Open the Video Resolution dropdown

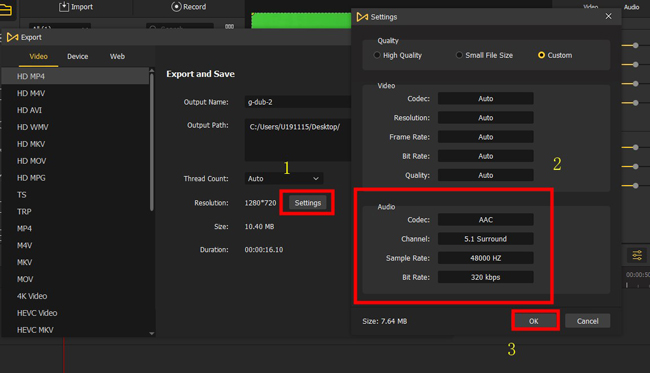pos(485,118)
